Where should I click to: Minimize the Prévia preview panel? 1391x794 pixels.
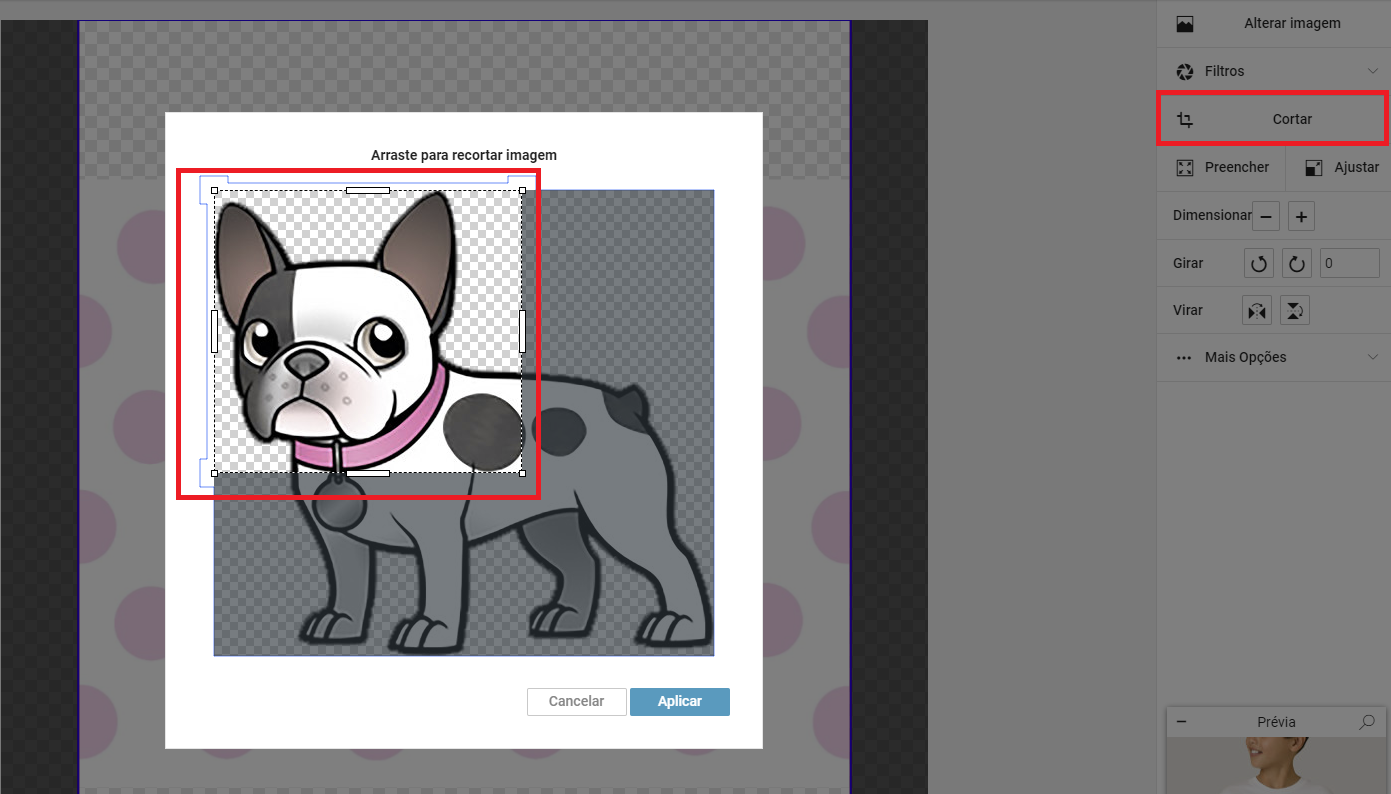[x=1181, y=722]
